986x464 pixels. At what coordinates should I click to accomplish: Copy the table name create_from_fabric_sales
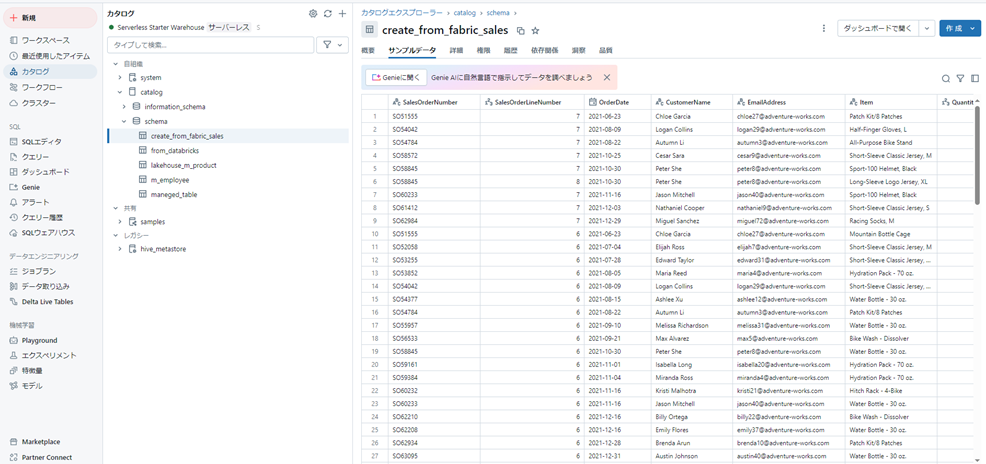coord(520,30)
